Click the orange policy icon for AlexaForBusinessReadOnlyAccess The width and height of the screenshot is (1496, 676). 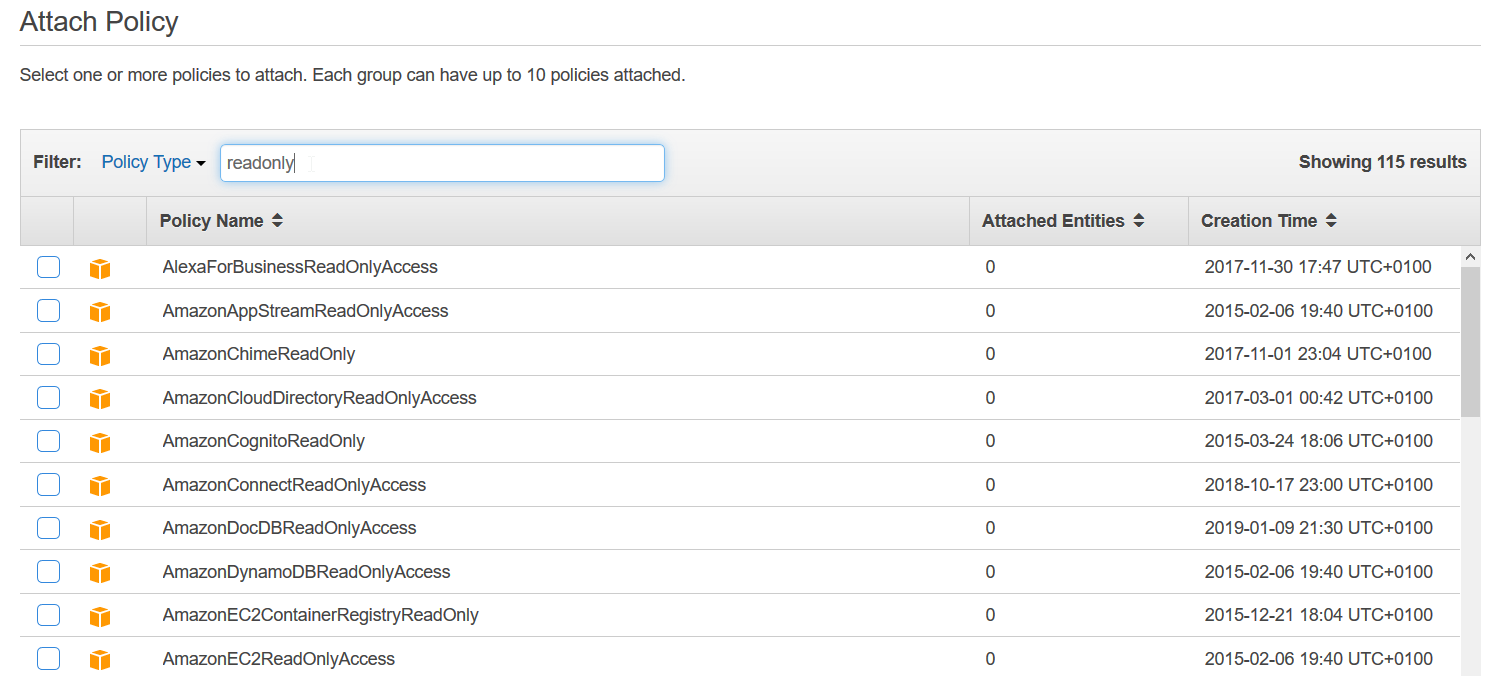(99, 269)
